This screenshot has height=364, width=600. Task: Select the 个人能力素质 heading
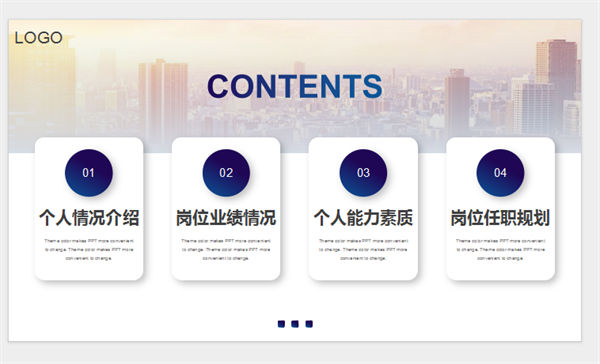(x=363, y=217)
